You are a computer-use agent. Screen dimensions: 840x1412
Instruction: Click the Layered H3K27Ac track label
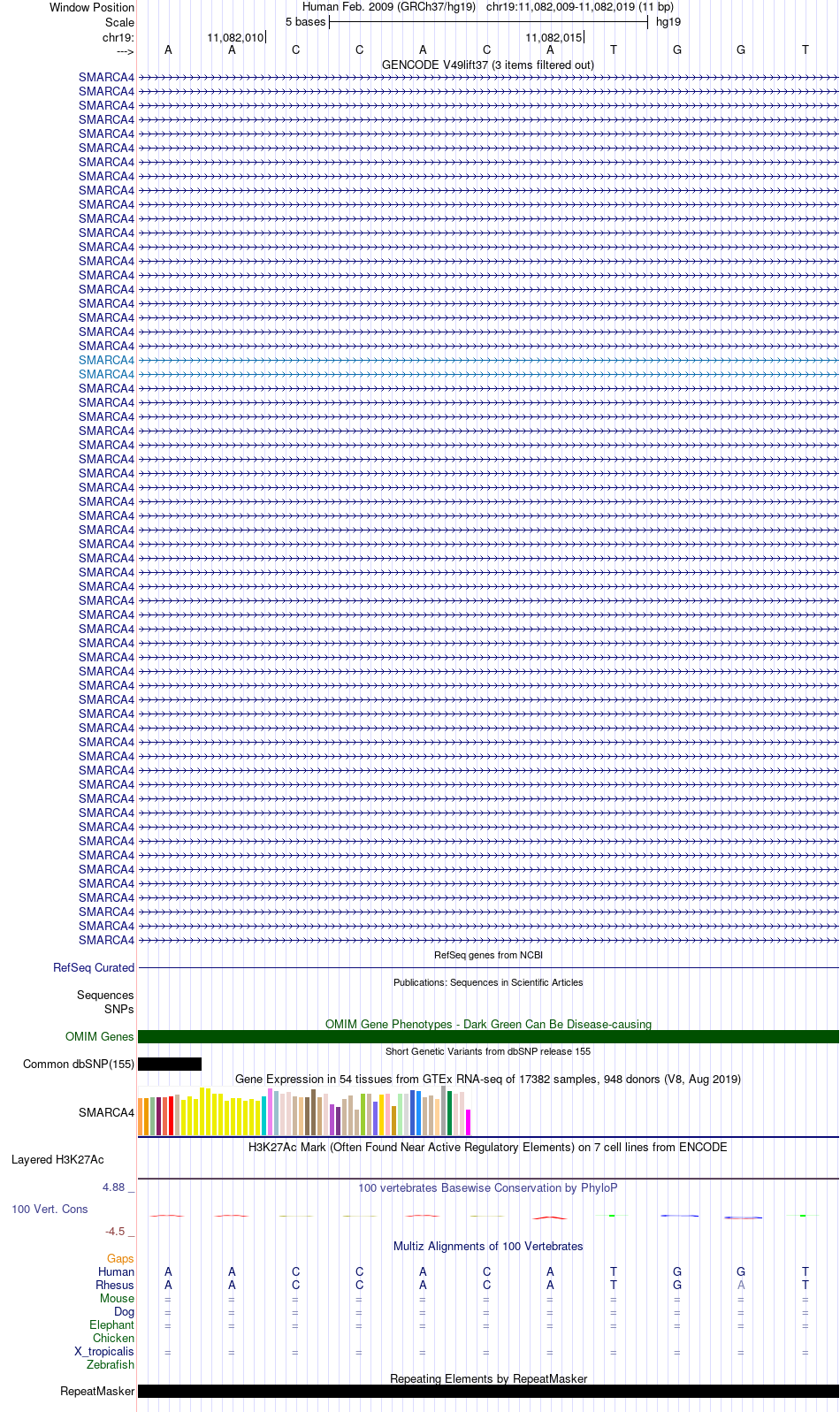57,1159
